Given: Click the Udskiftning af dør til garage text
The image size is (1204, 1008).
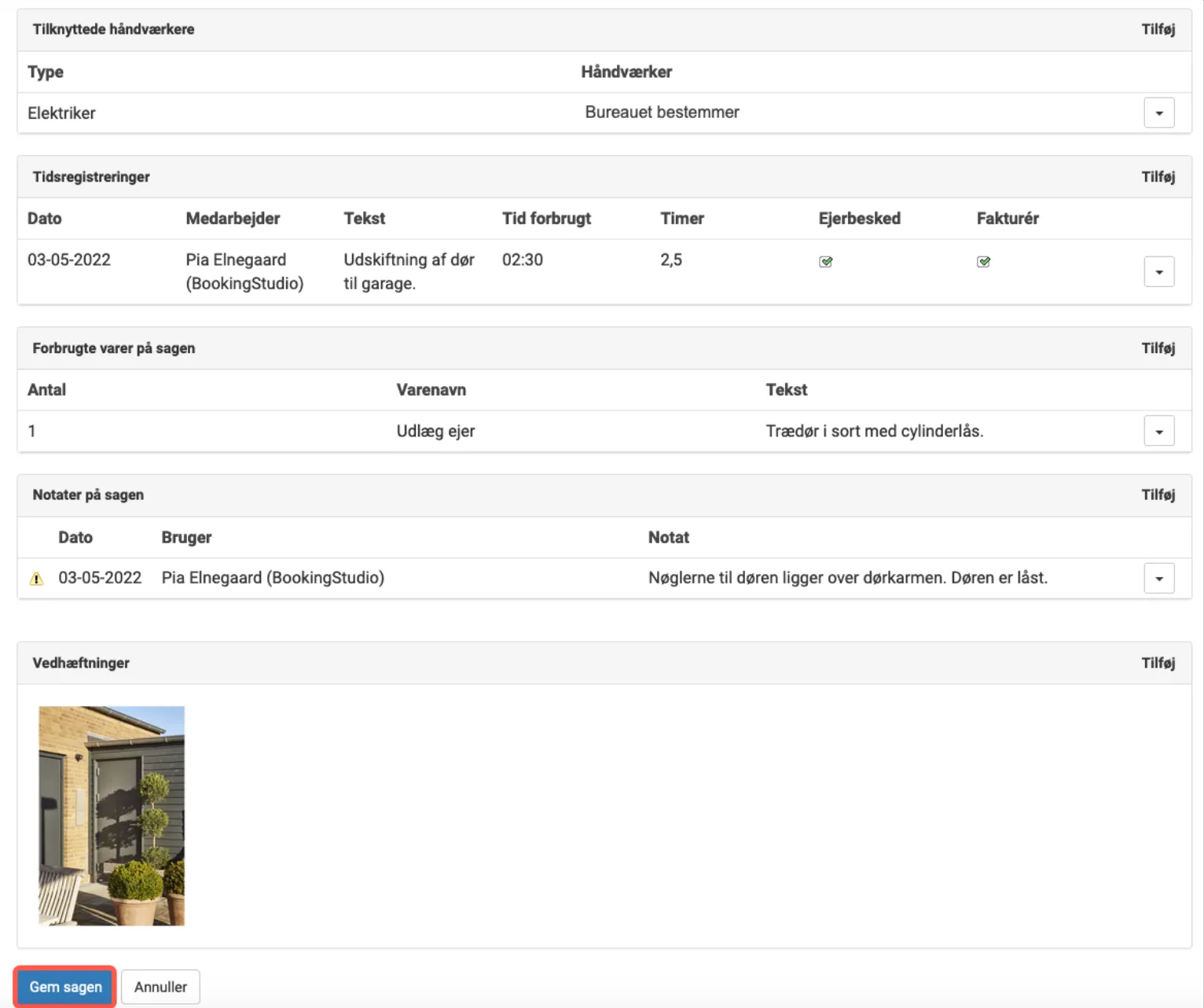Looking at the screenshot, I should [409, 271].
